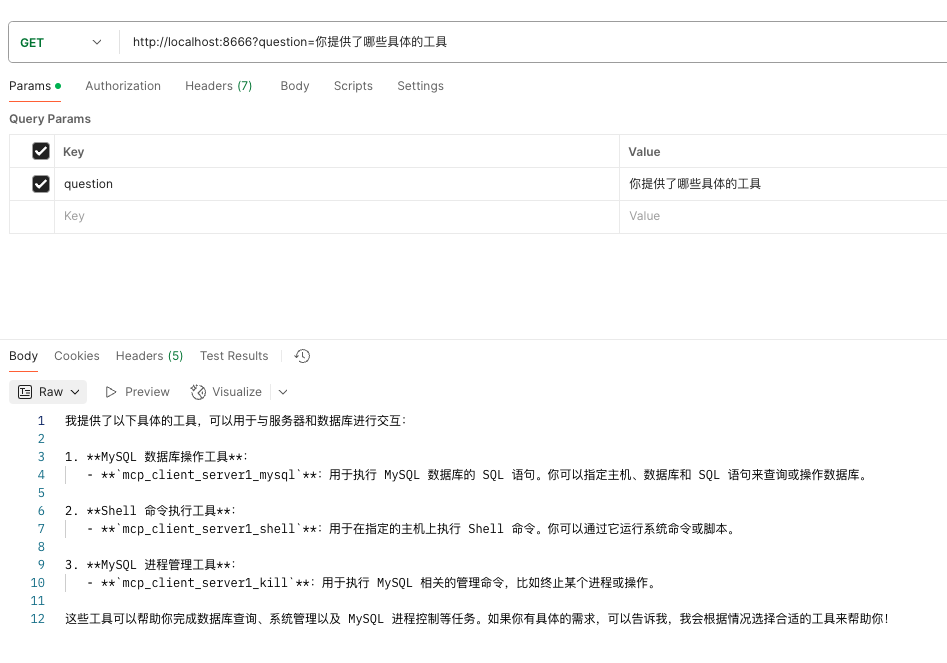This screenshot has height=663, width=947.
Task: Select the request Body tab next to Headers (7)
Action: click(295, 86)
